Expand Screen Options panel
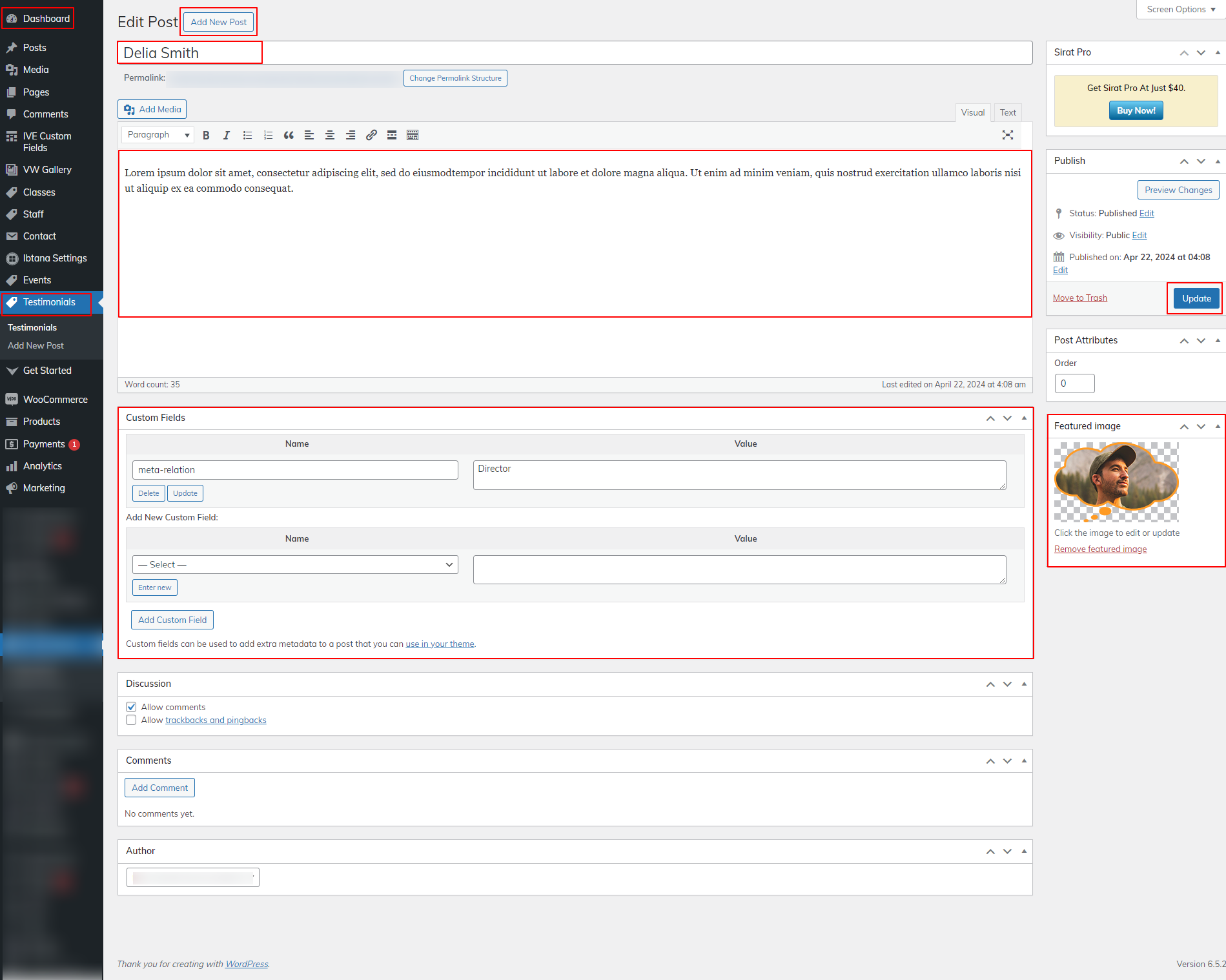The image size is (1226, 980). [x=1180, y=9]
